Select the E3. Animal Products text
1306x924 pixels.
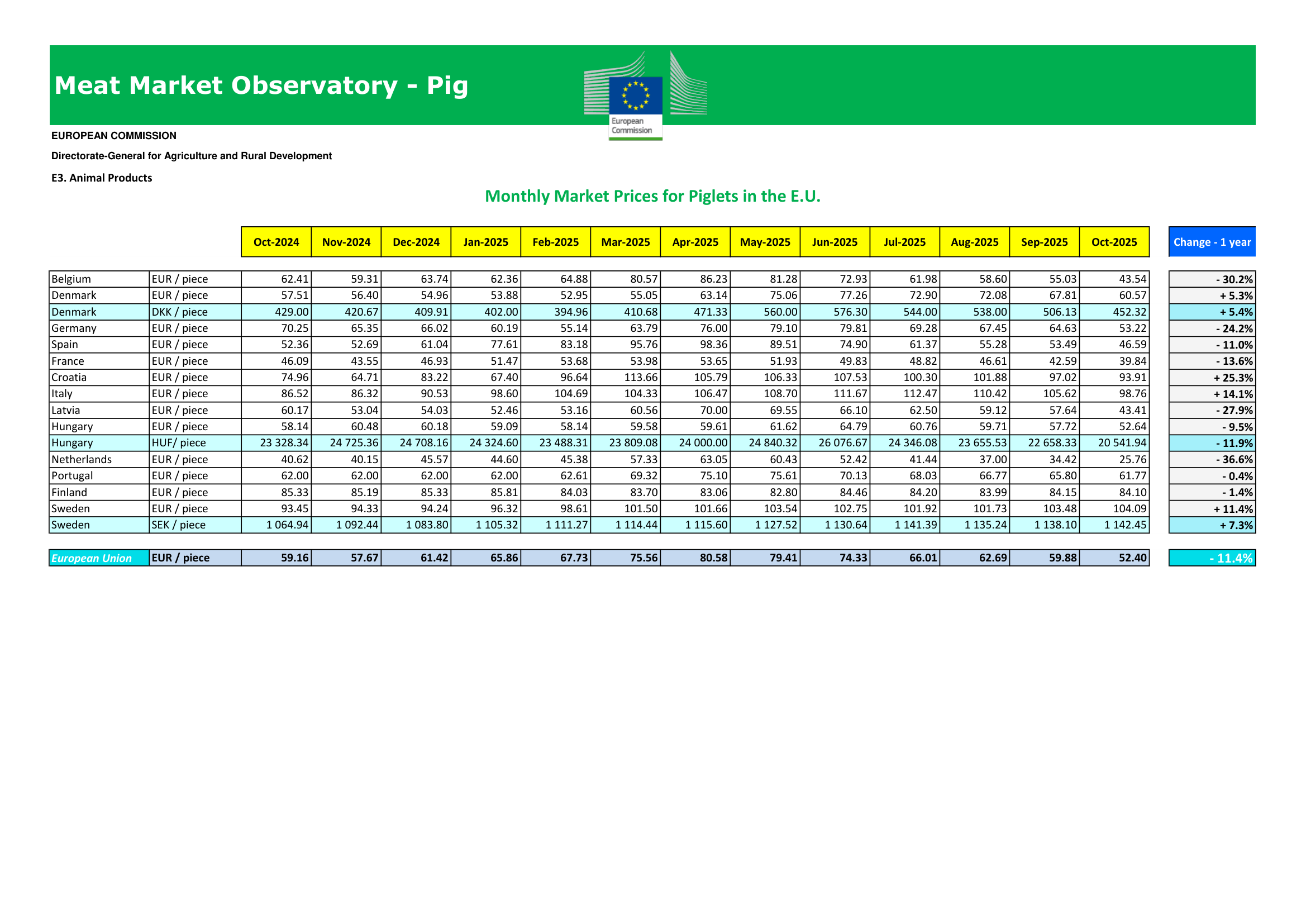102,178
